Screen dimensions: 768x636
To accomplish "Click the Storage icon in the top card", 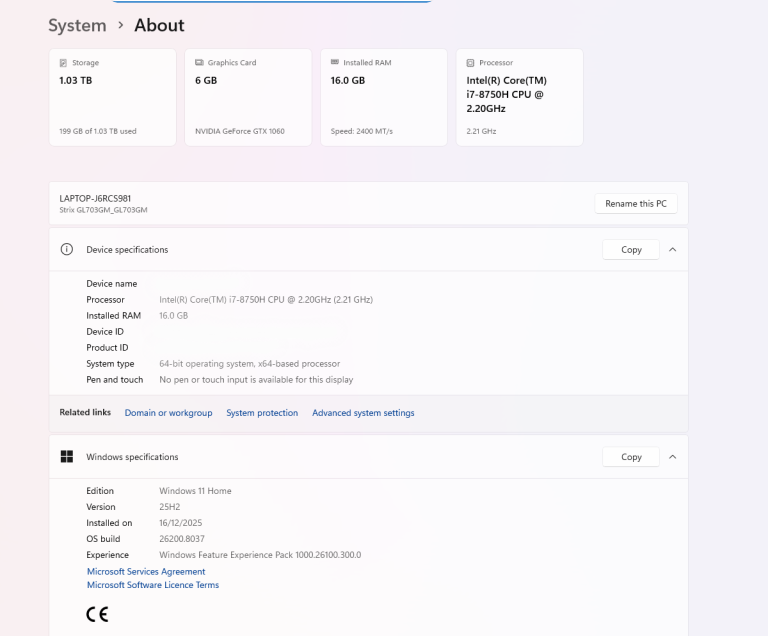I will coord(63,62).
